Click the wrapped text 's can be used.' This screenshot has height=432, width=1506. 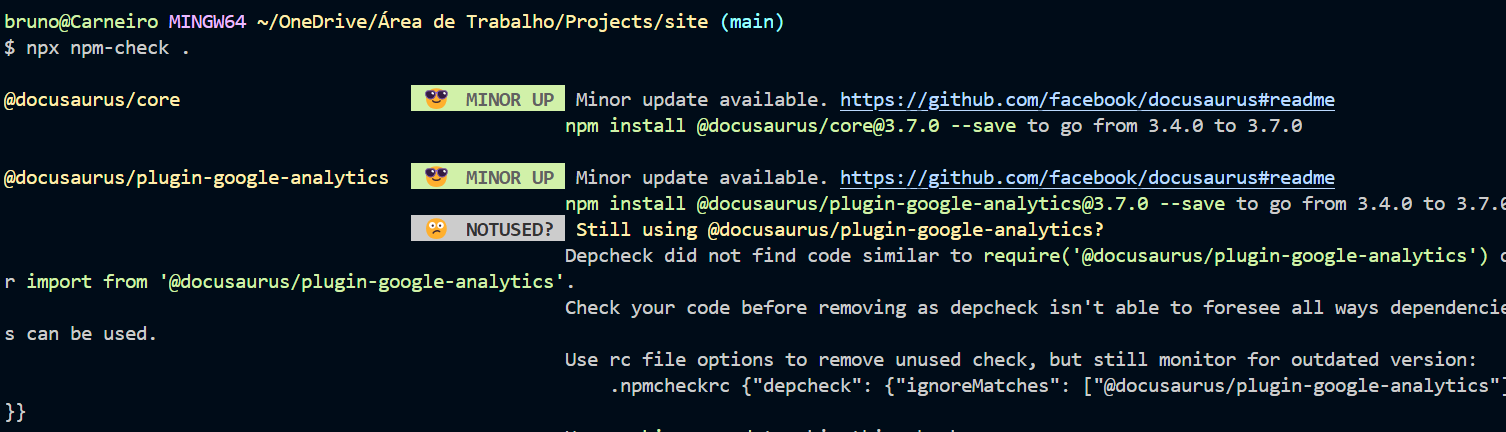(81, 334)
